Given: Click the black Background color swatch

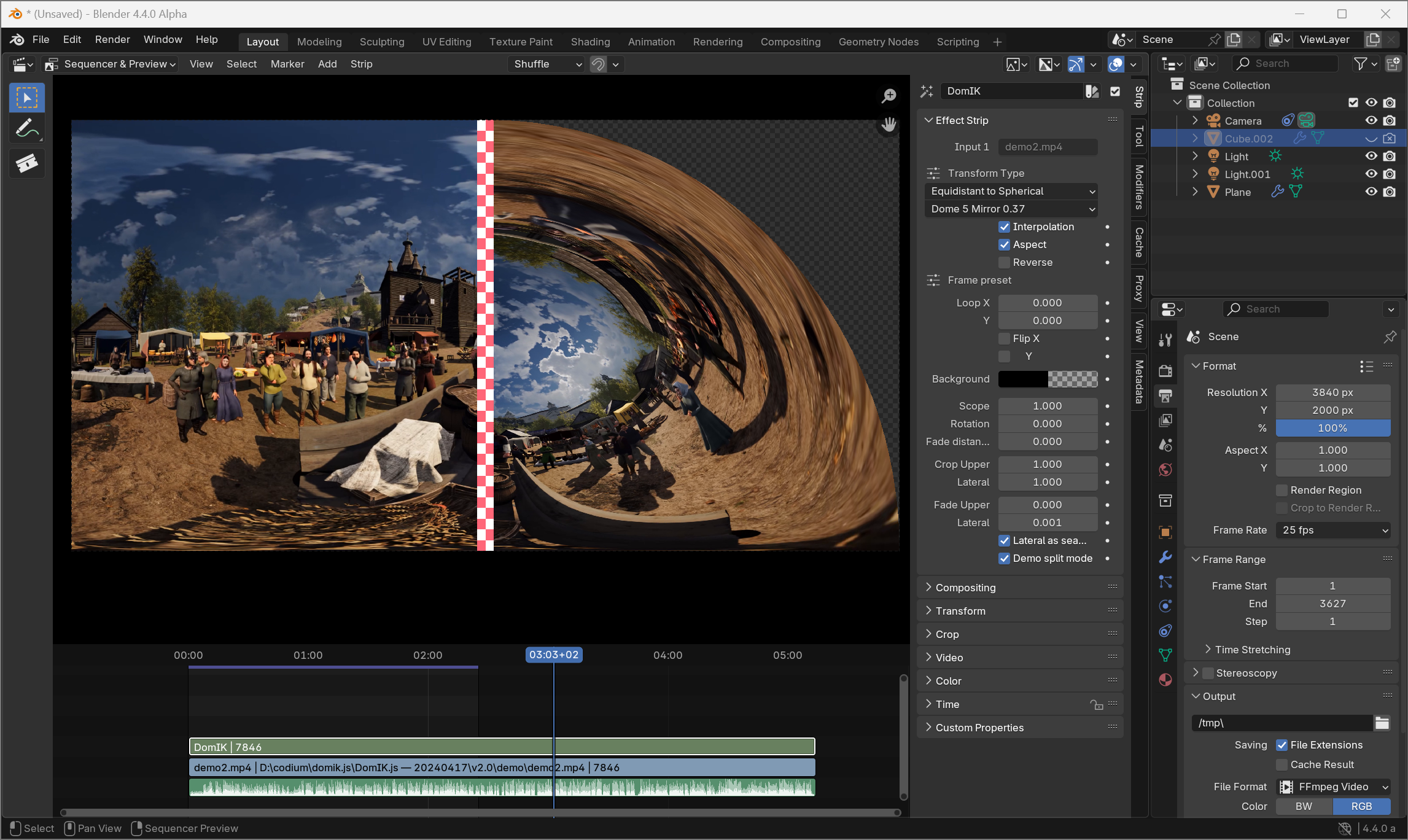Looking at the screenshot, I should 1023,379.
